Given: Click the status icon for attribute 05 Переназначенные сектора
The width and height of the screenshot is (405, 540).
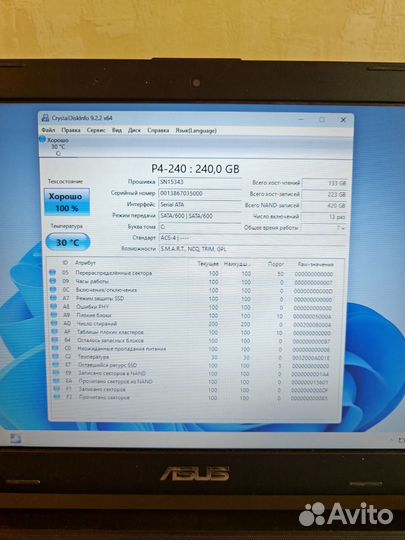Looking at the screenshot, I should (x=52, y=272).
